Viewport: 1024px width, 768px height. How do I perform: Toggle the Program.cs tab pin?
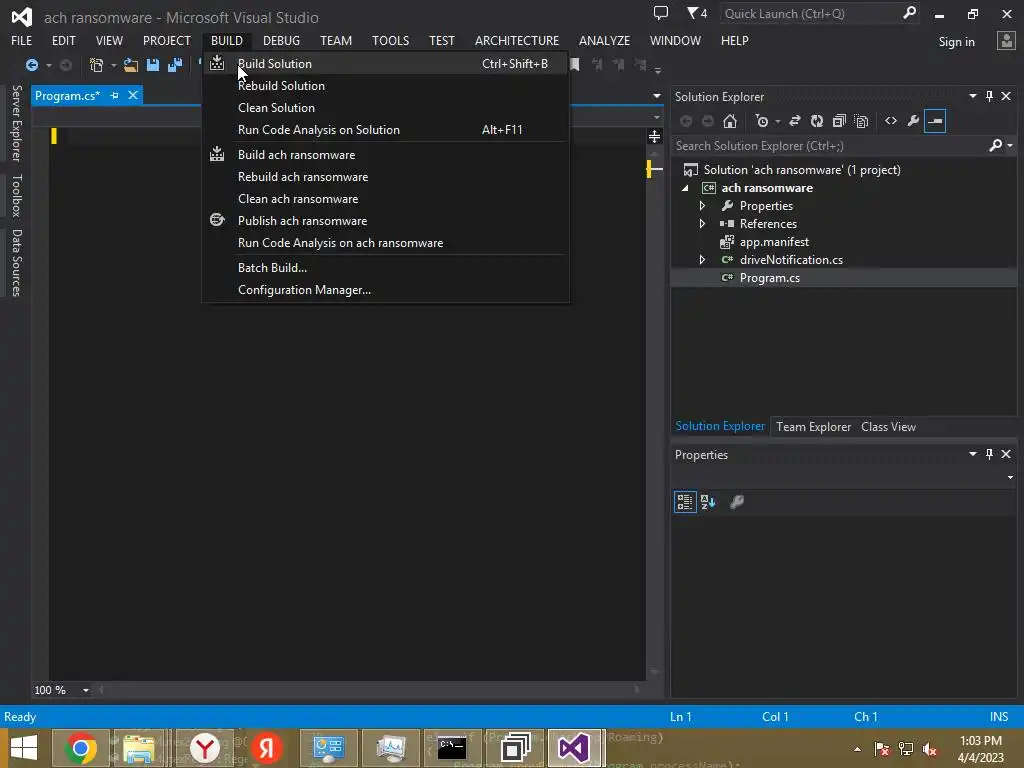click(x=115, y=95)
